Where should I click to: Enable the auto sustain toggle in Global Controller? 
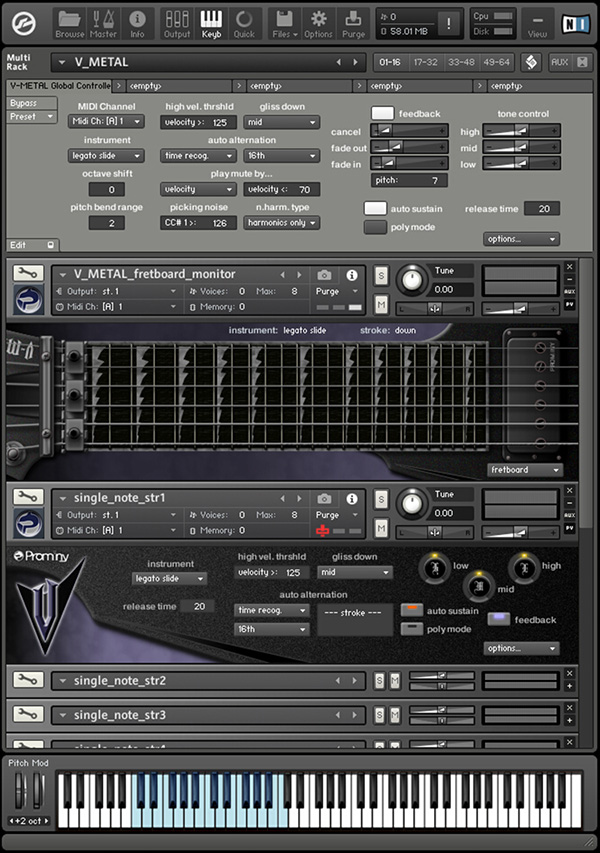[375, 209]
